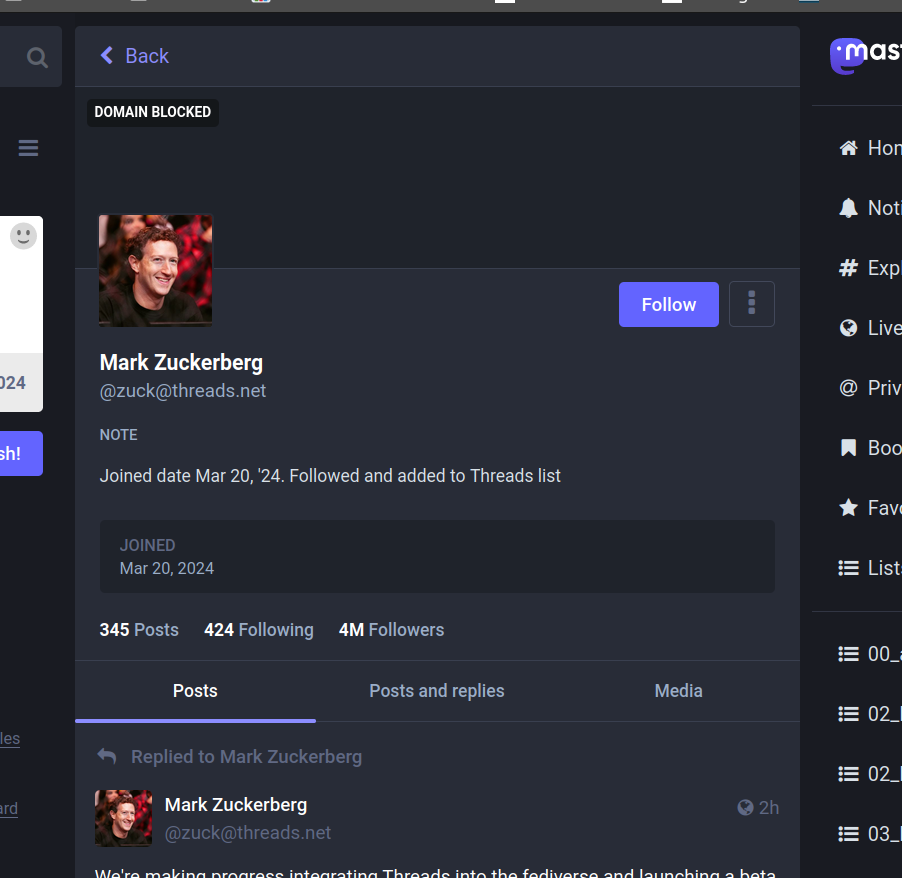Click the Back link text
This screenshot has width=902, height=878.
[147, 56]
